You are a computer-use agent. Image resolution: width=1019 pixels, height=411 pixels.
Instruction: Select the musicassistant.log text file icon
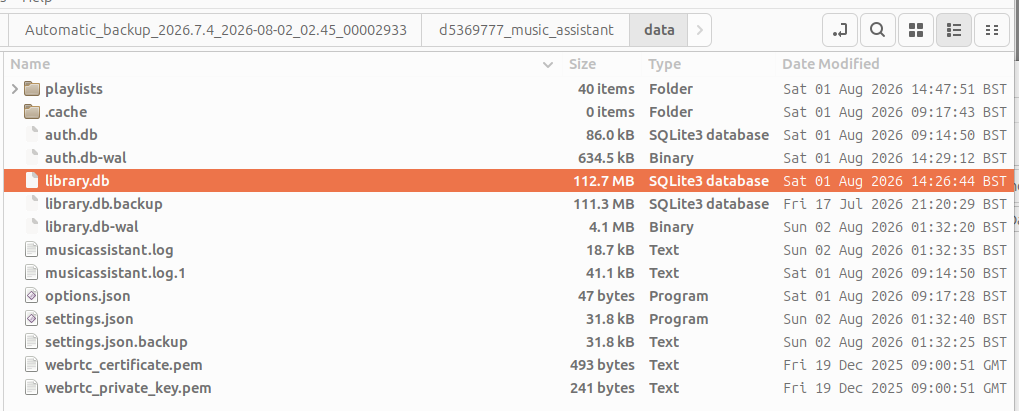click(x=32, y=250)
